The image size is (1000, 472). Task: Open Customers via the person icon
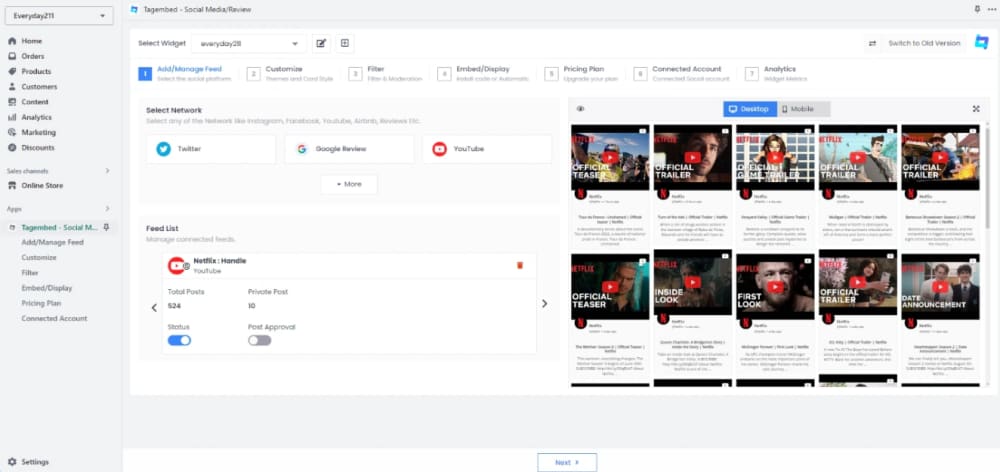pyautogui.click(x=12, y=87)
